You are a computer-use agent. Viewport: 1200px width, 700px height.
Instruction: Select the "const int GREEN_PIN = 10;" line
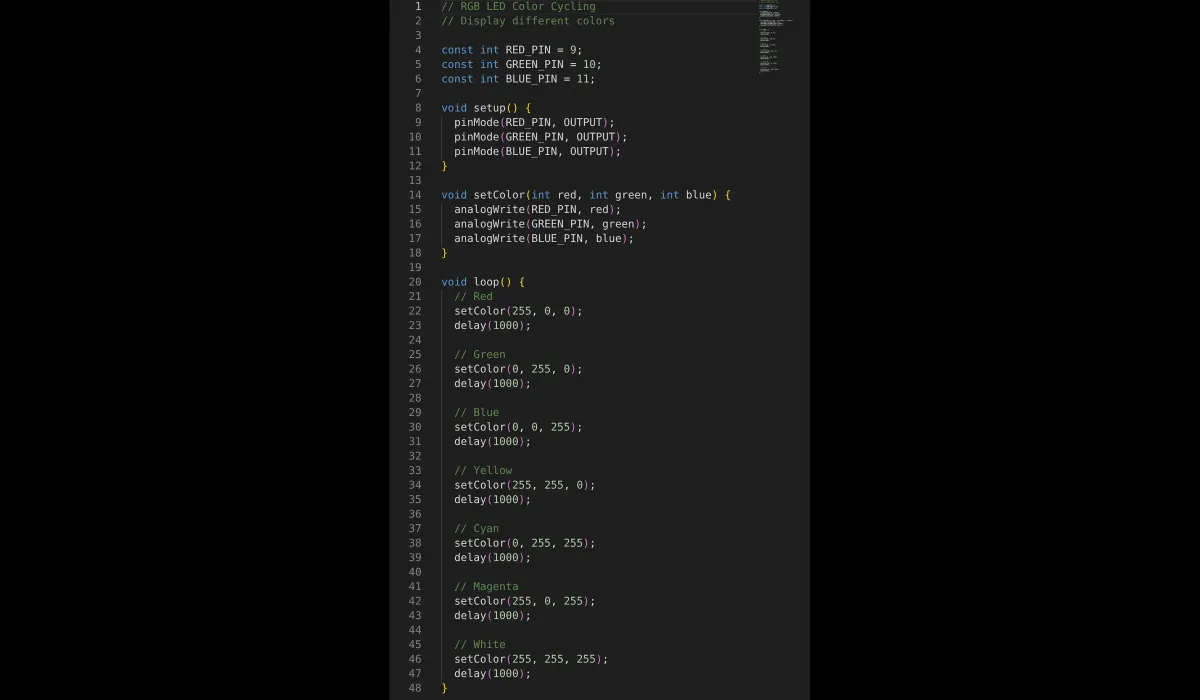click(521, 64)
